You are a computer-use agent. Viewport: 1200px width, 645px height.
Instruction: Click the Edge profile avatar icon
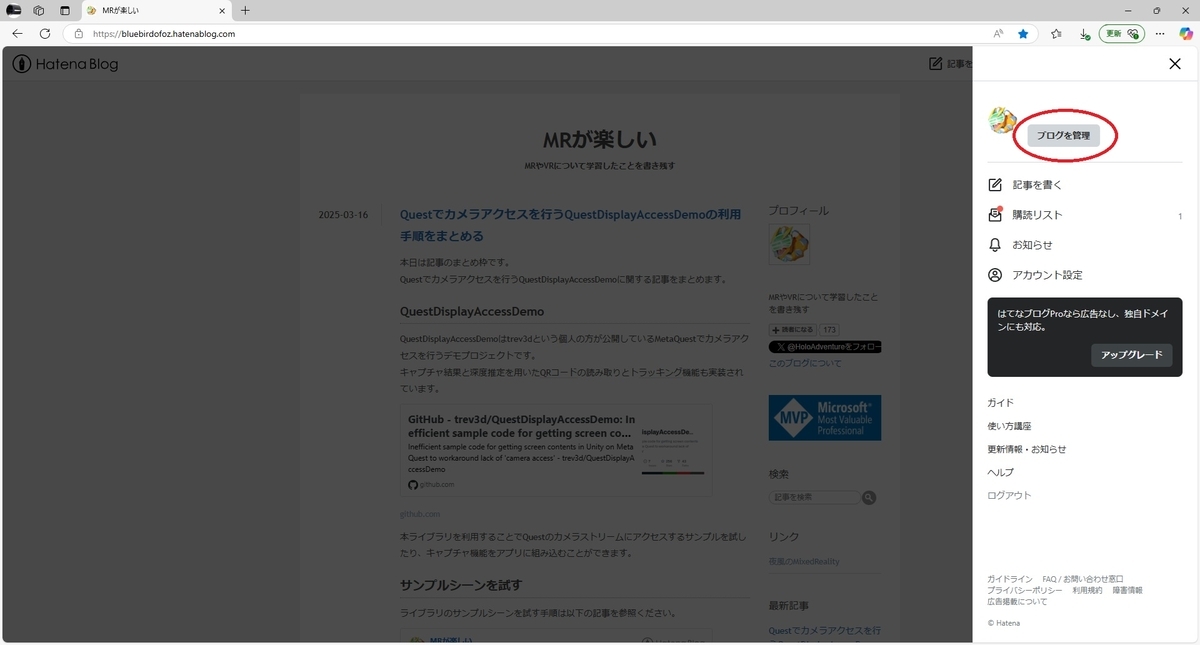point(14,10)
